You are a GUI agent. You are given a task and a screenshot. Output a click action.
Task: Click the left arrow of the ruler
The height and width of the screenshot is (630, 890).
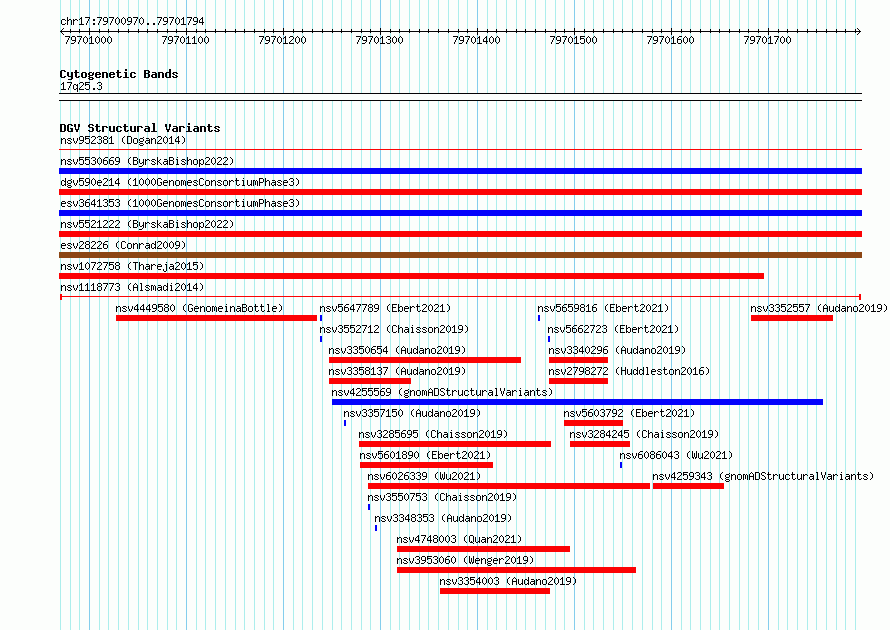click(x=62, y=32)
